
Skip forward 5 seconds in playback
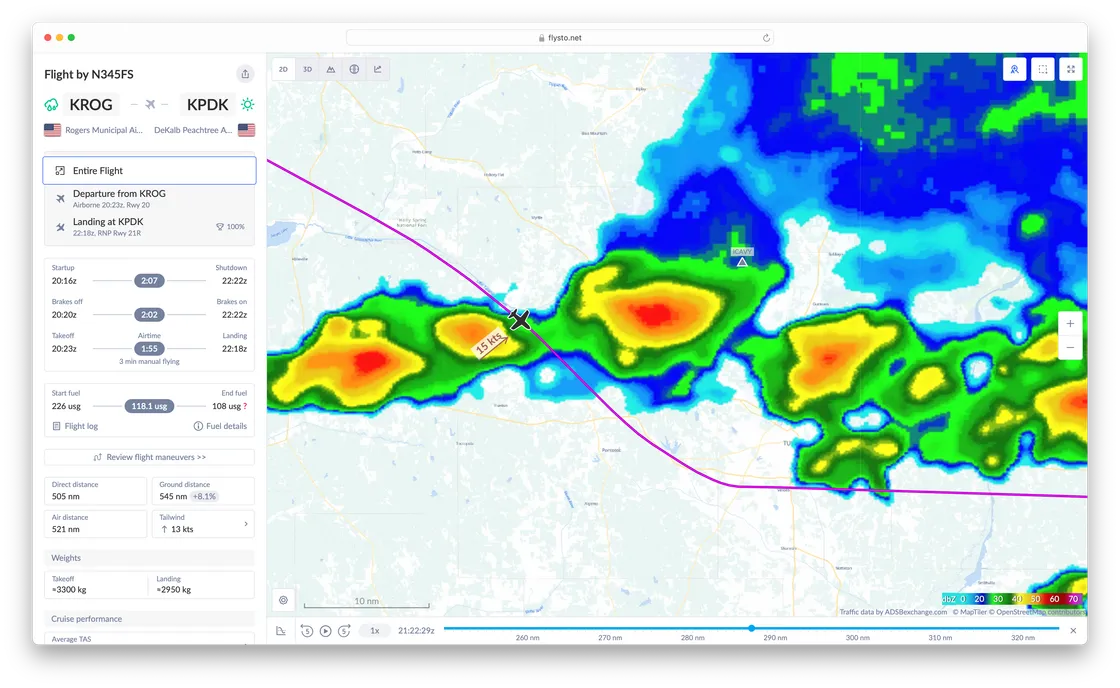(x=344, y=631)
